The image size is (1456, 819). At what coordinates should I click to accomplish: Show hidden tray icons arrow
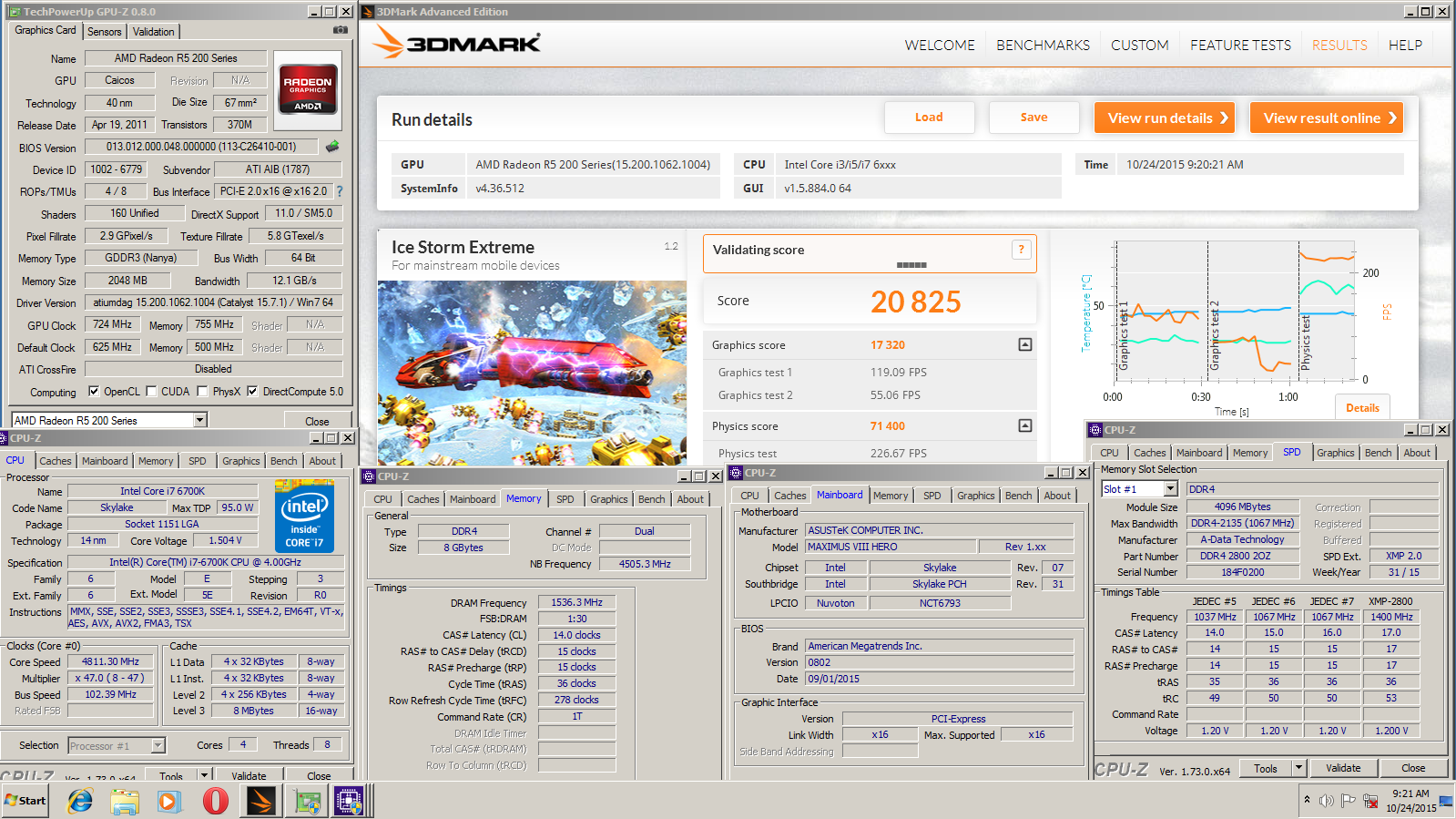1307,800
